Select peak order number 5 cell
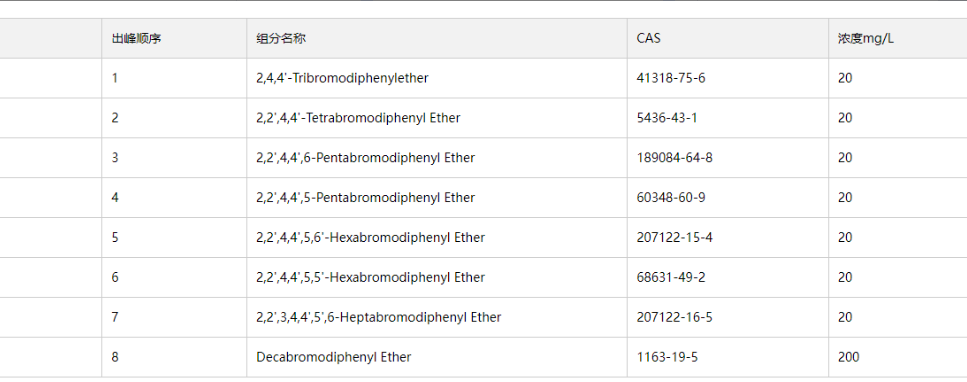The height and width of the screenshot is (382, 967). (x=174, y=238)
